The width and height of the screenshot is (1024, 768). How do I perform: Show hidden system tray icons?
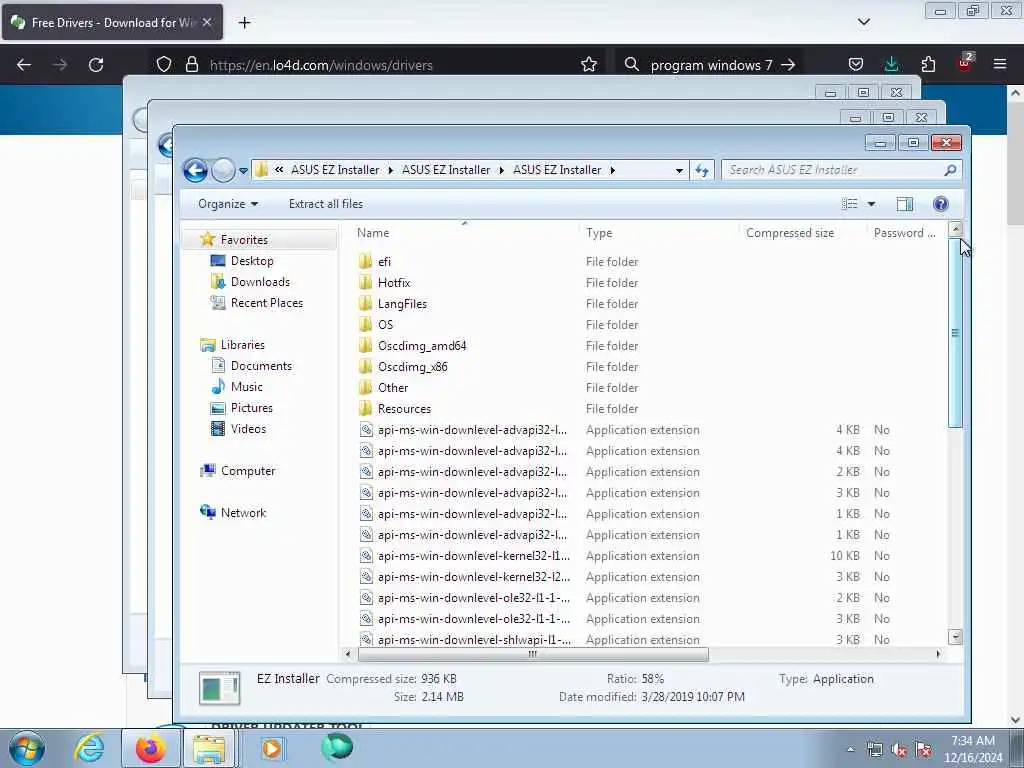(850, 750)
